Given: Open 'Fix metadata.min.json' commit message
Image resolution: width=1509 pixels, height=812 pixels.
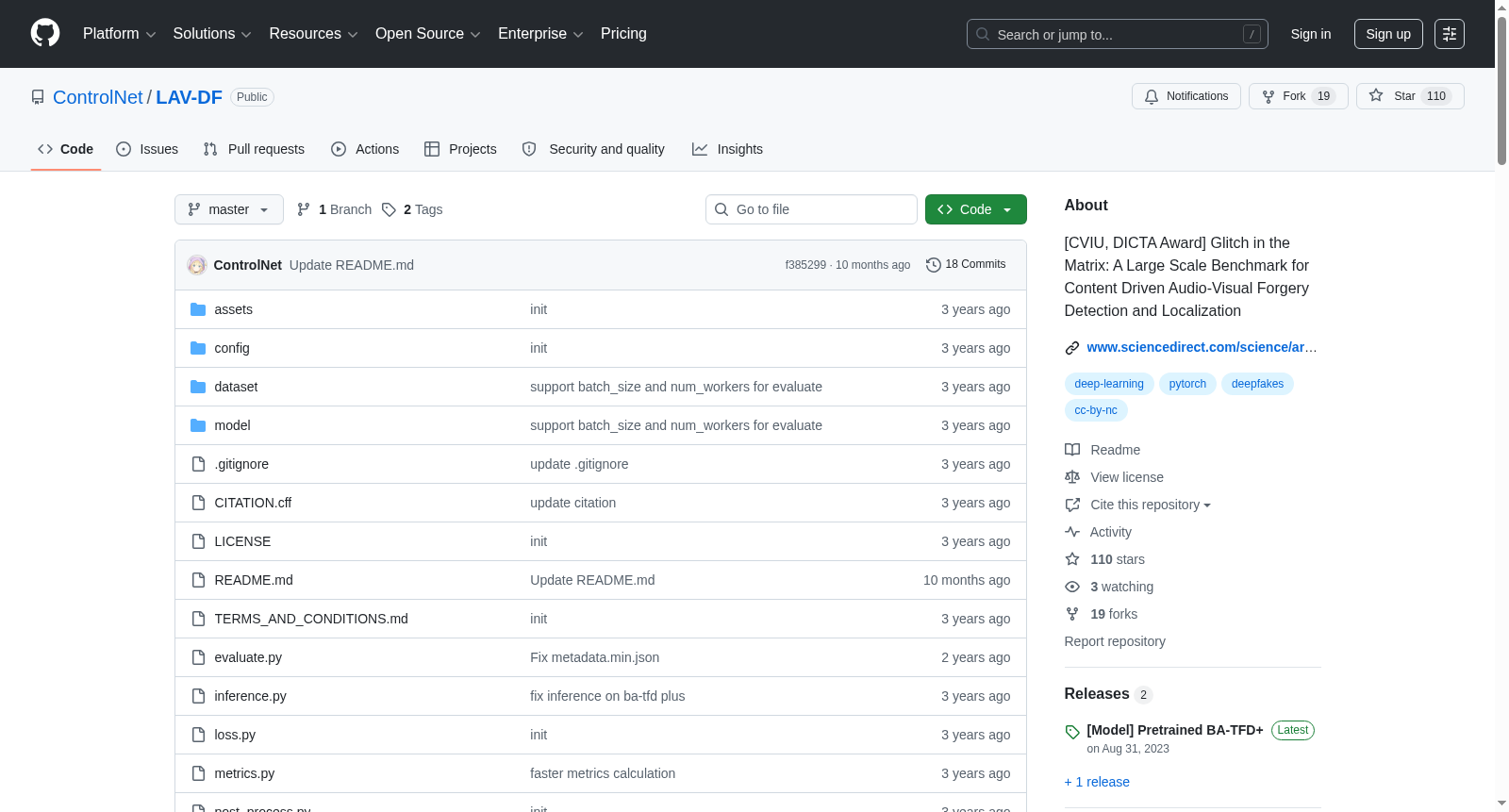Looking at the screenshot, I should point(594,657).
